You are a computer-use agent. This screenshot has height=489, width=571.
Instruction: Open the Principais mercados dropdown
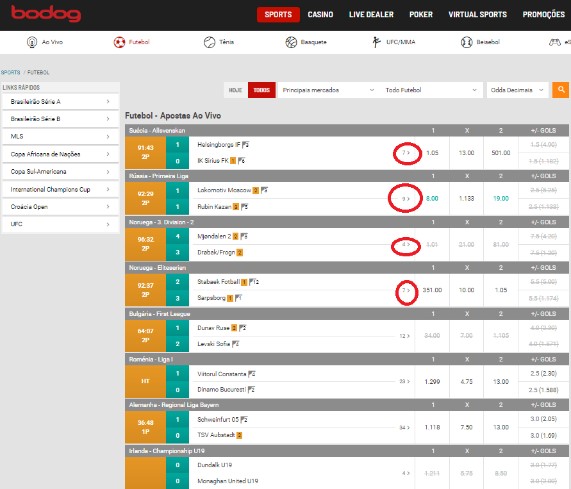(328, 90)
